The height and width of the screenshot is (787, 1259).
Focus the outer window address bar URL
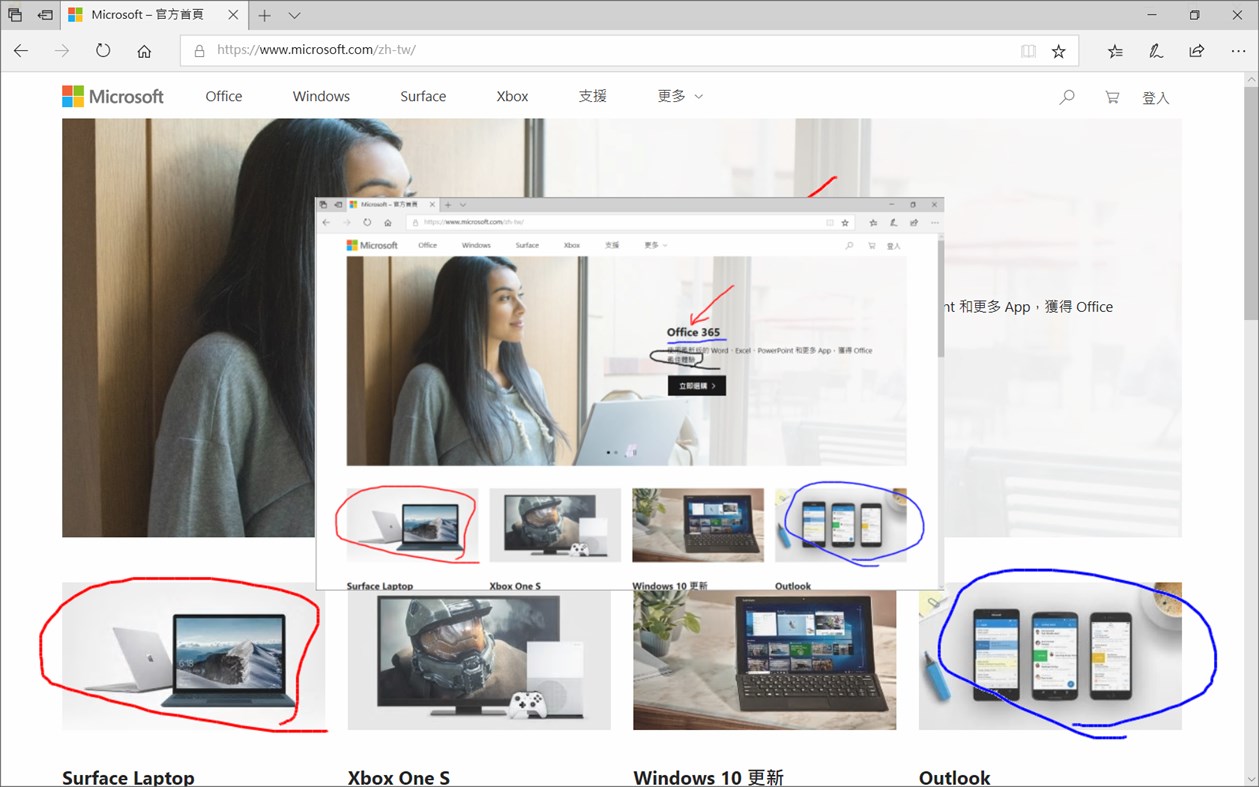pos(316,50)
